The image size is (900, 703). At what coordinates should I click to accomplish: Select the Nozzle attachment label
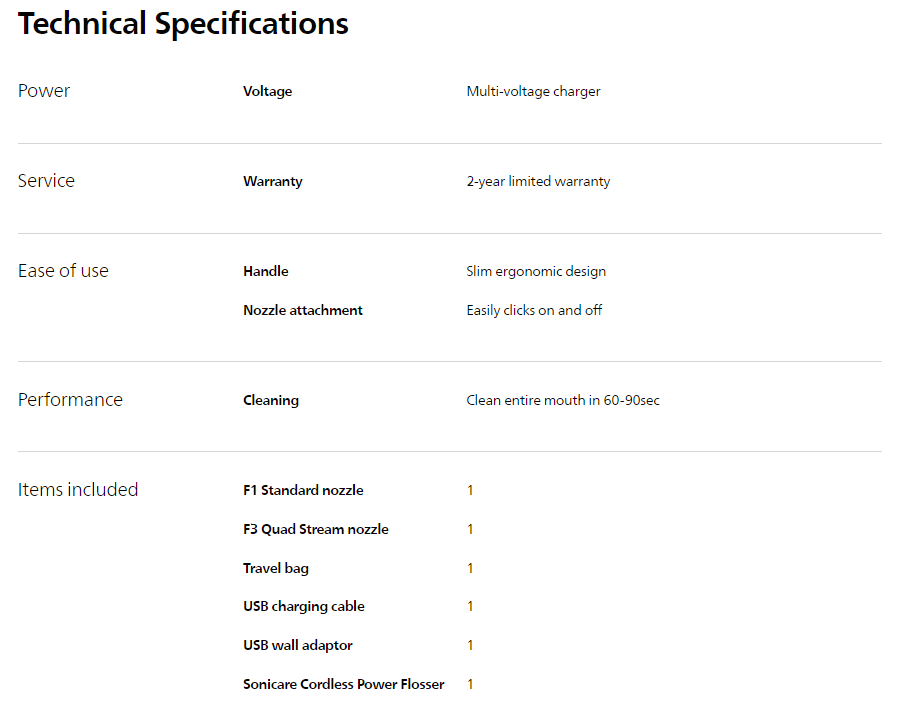[x=302, y=311]
